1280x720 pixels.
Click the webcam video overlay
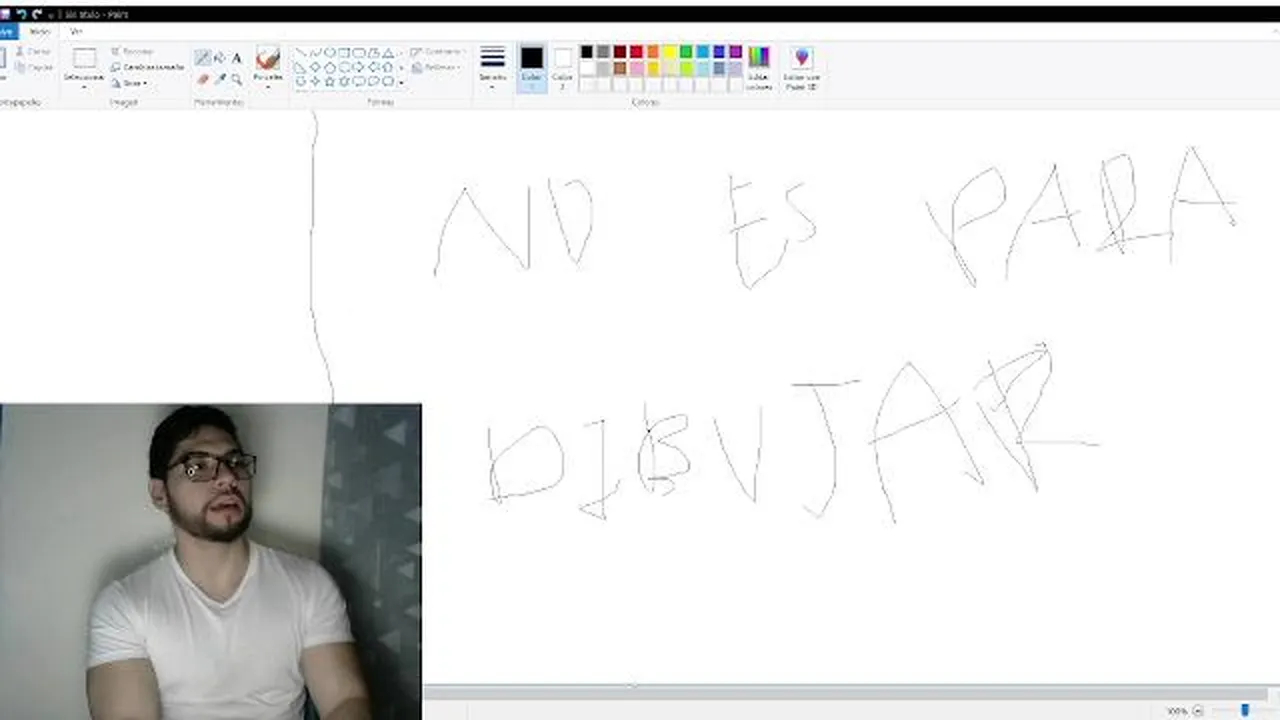point(211,562)
